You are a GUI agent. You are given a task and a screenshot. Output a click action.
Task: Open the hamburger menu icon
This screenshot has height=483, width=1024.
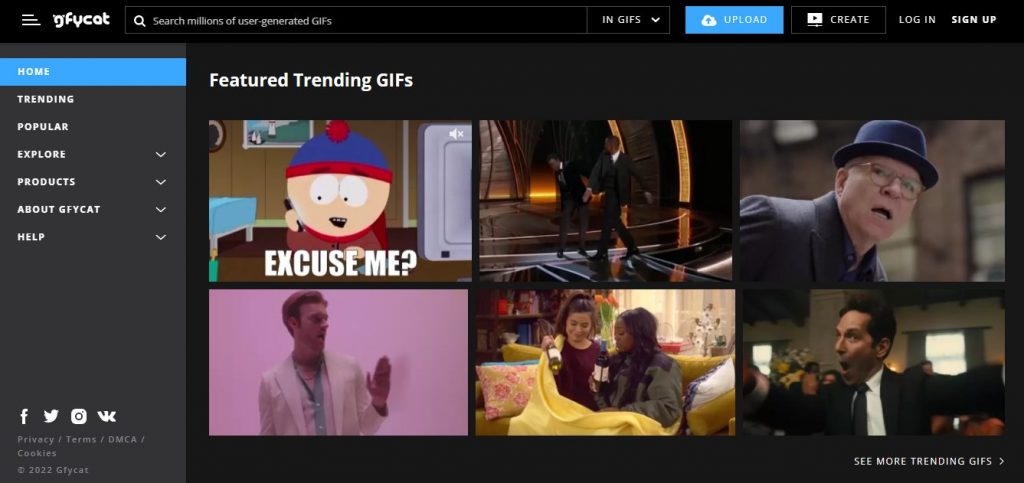[31, 20]
